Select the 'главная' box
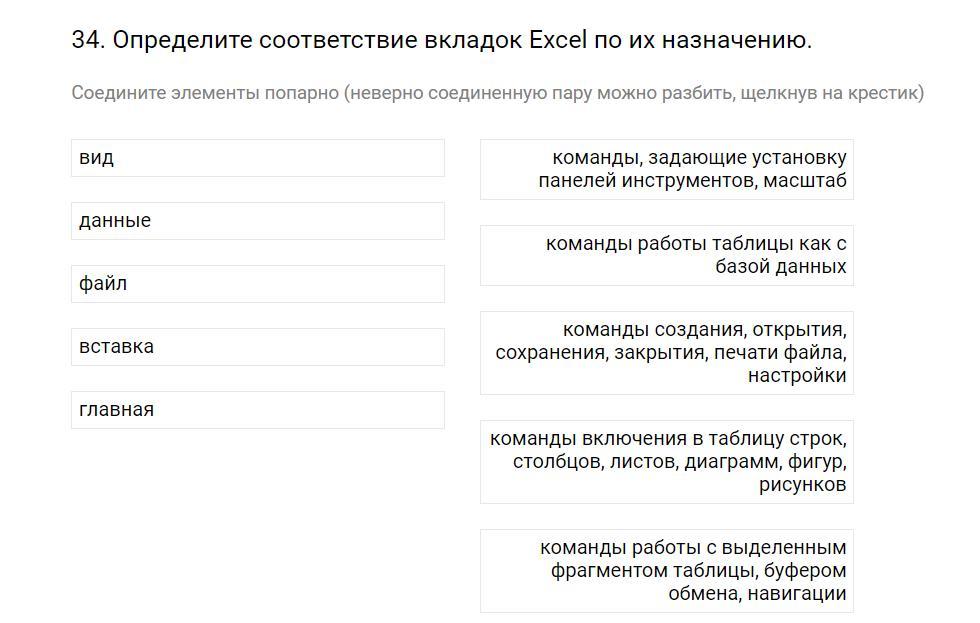The height and width of the screenshot is (623, 980). [257, 410]
